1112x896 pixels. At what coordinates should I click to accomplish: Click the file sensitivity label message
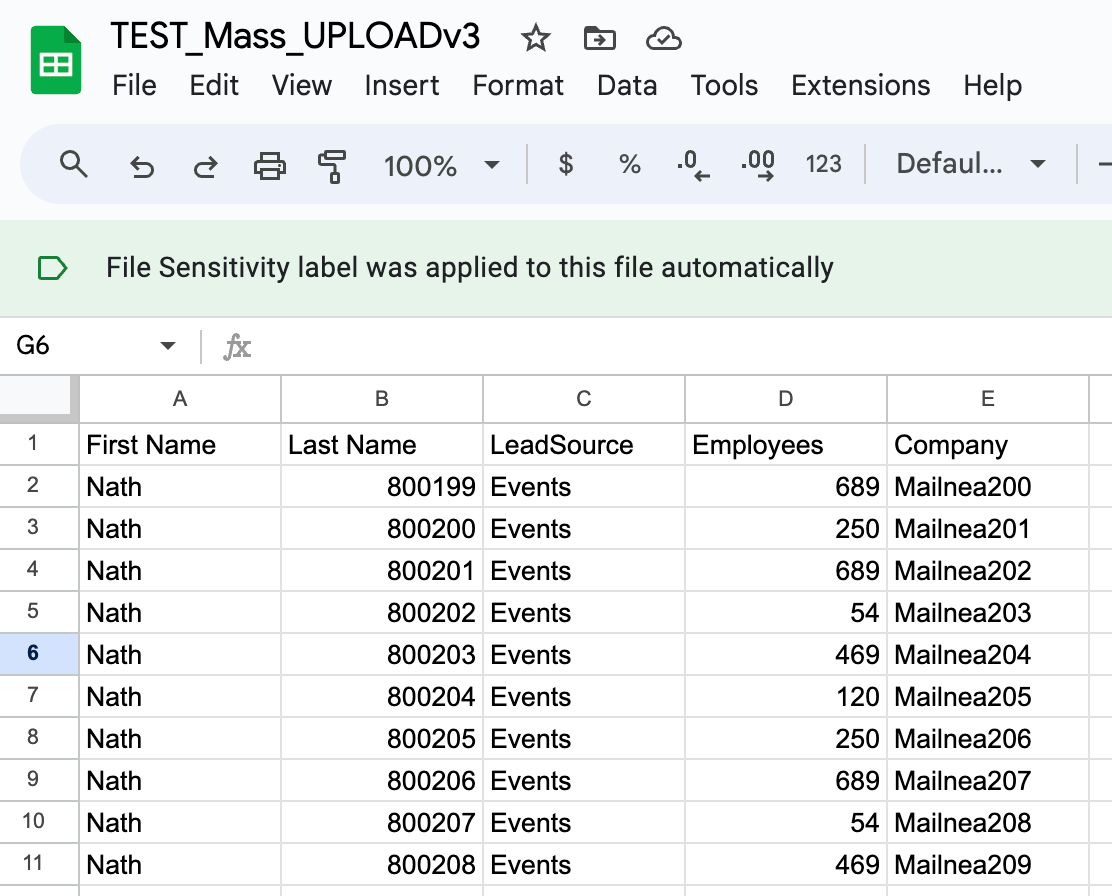pyautogui.click(x=469, y=268)
